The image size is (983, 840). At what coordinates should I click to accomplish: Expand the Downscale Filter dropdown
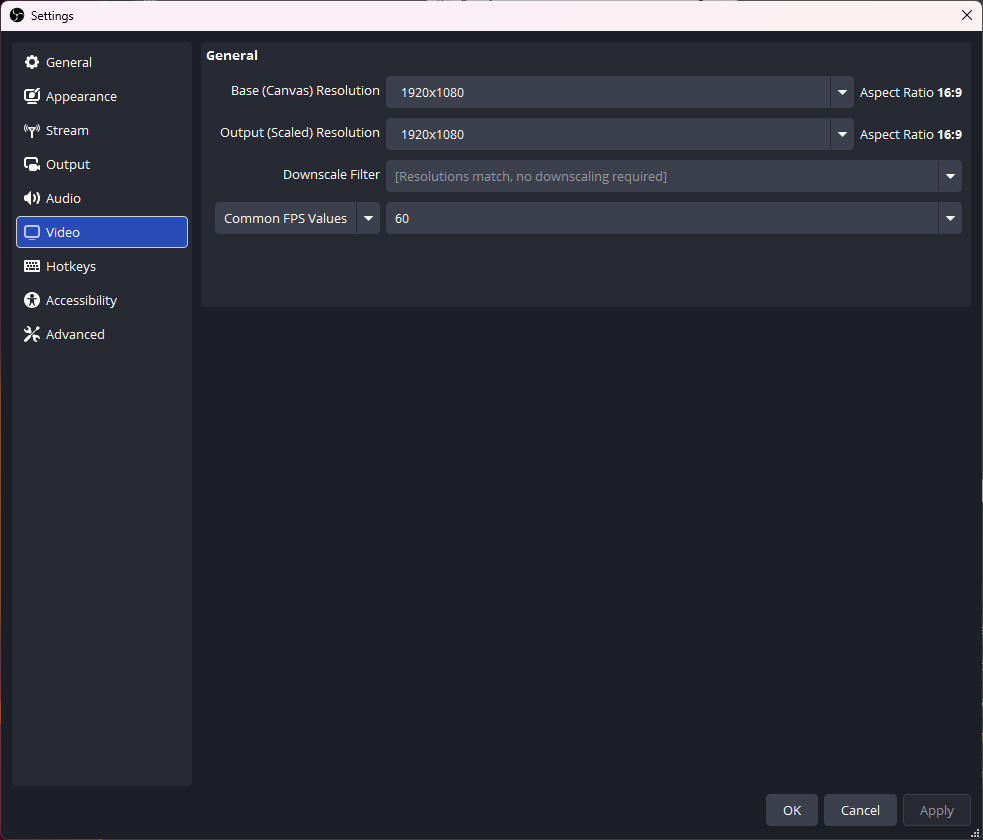tap(949, 176)
